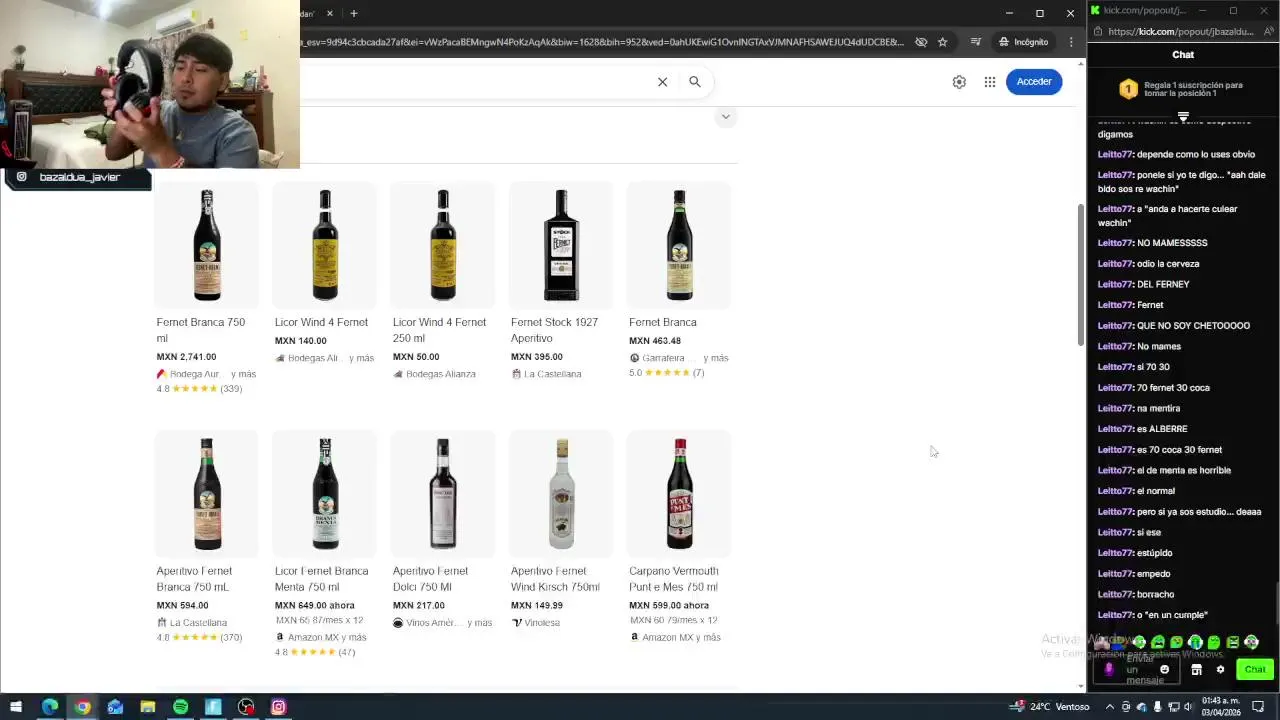Open the clock showing 01:43 a. m.
The width and height of the screenshot is (1280, 720).
click(1220, 707)
